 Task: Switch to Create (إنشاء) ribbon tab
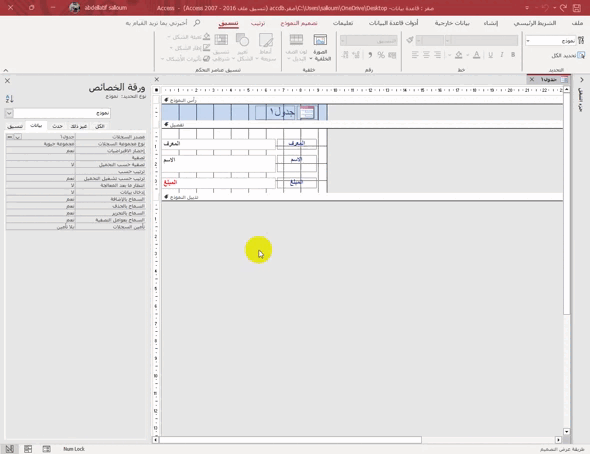pyautogui.click(x=491, y=23)
